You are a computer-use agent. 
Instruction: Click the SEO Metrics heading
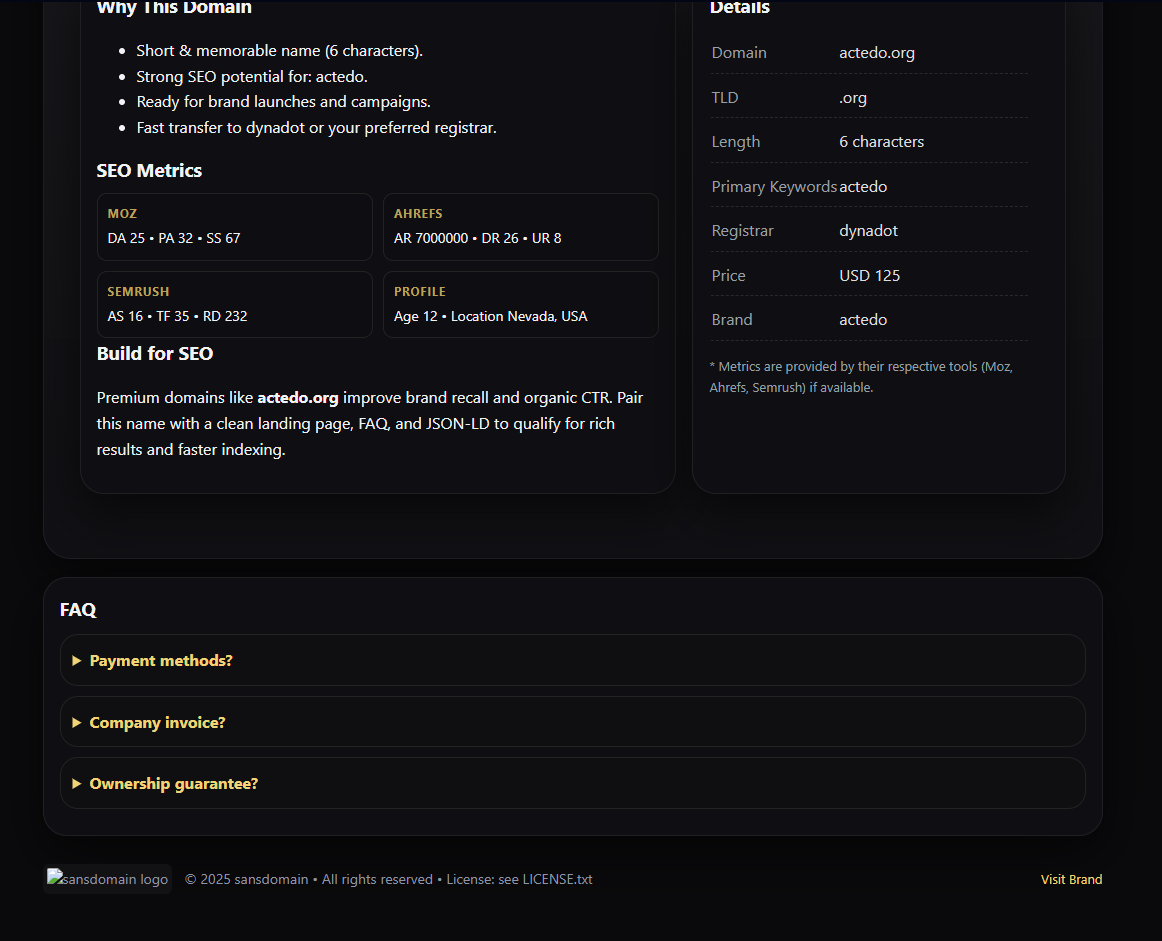[149, 171]
